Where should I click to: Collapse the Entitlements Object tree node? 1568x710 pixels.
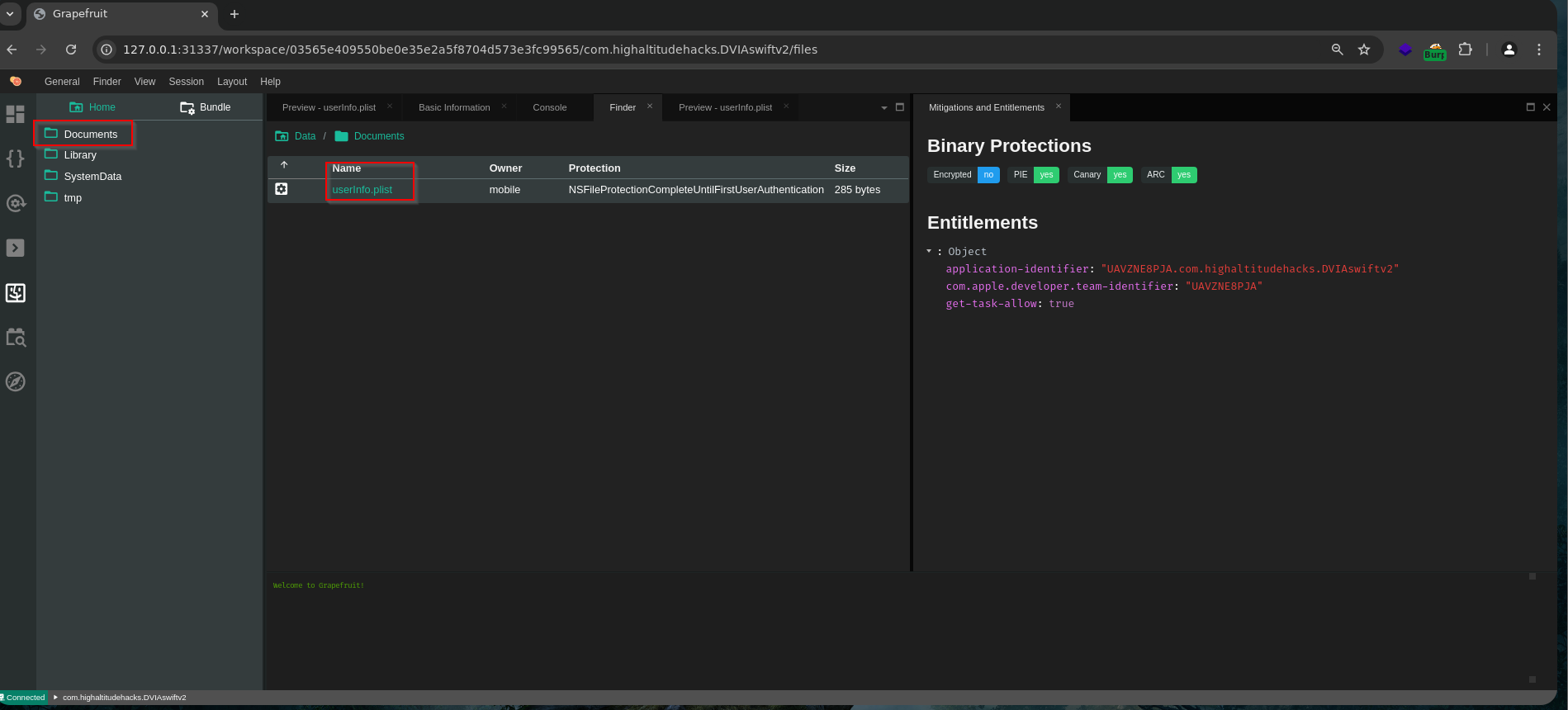coord(929,251)
